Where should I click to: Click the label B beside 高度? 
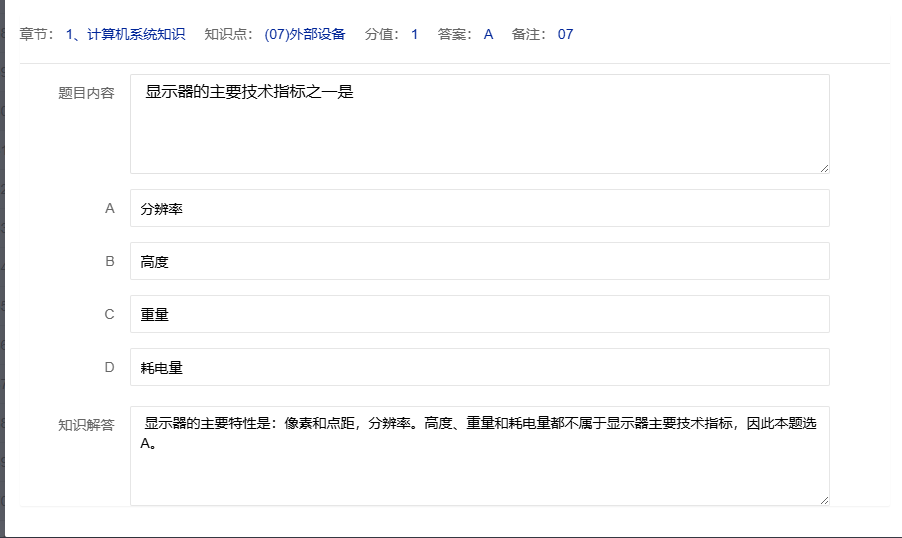(x=110, y=262)
